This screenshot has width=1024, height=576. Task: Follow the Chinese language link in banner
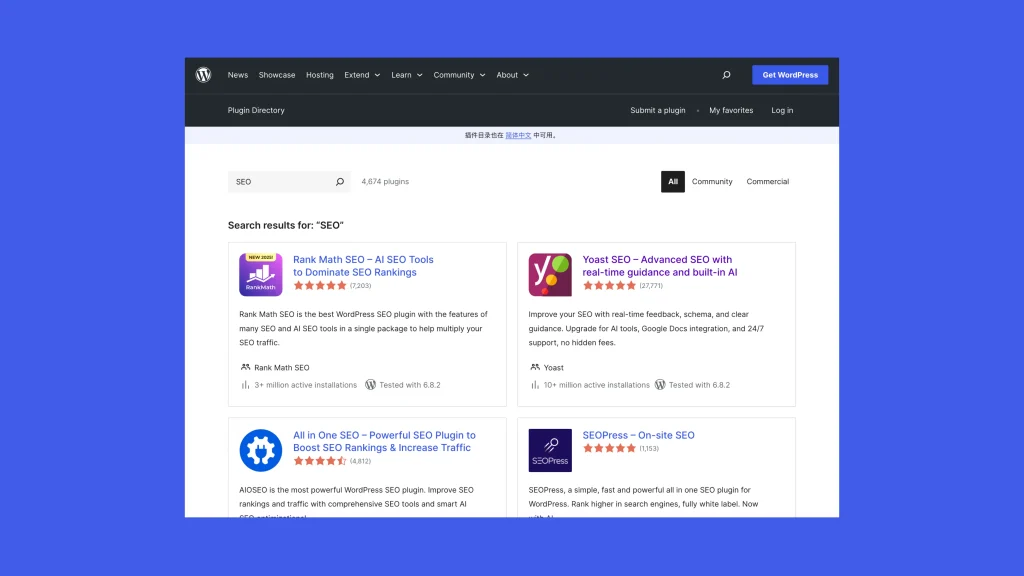click(x=518, y=135)
